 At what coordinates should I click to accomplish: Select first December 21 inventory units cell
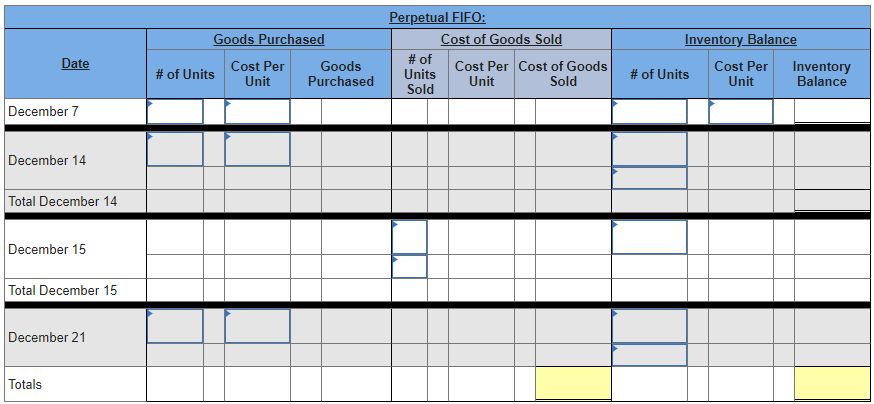pyautogui.click(x=649, y=326)
